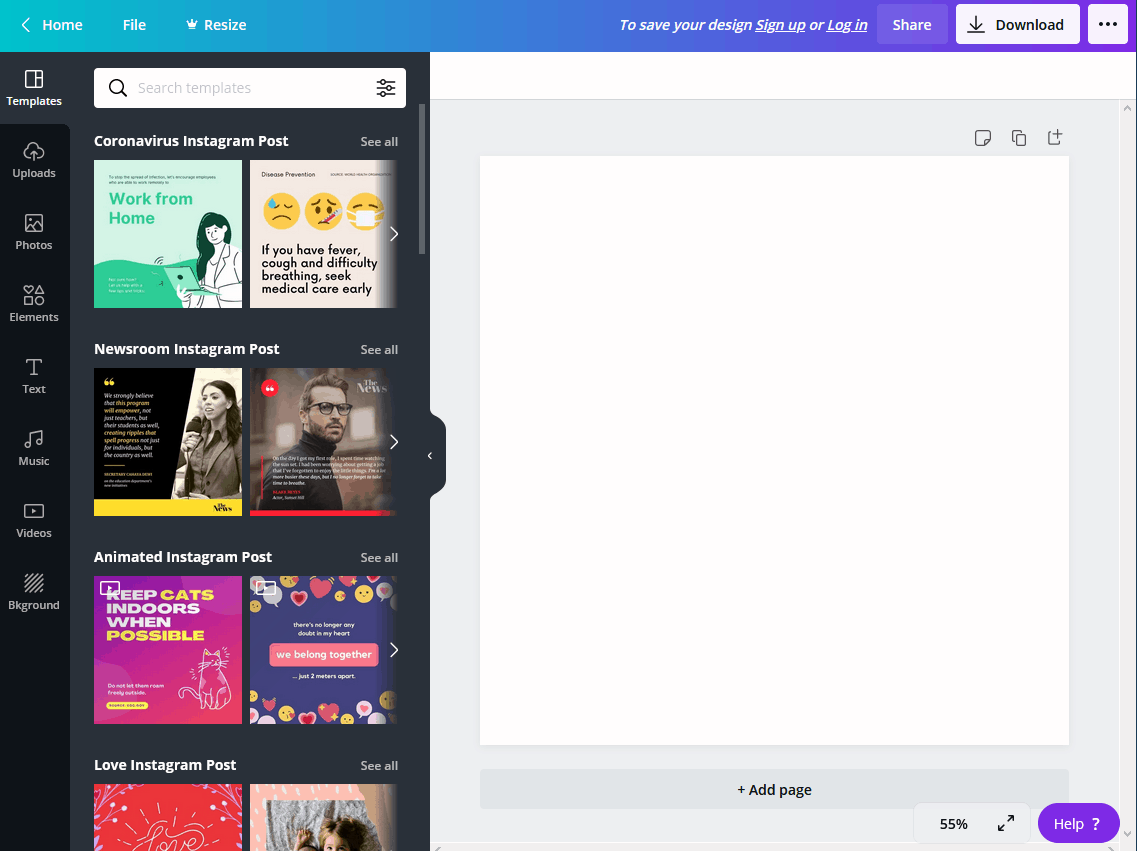
Task: Show more Animated templates with arrow
Action: point(394,650)
